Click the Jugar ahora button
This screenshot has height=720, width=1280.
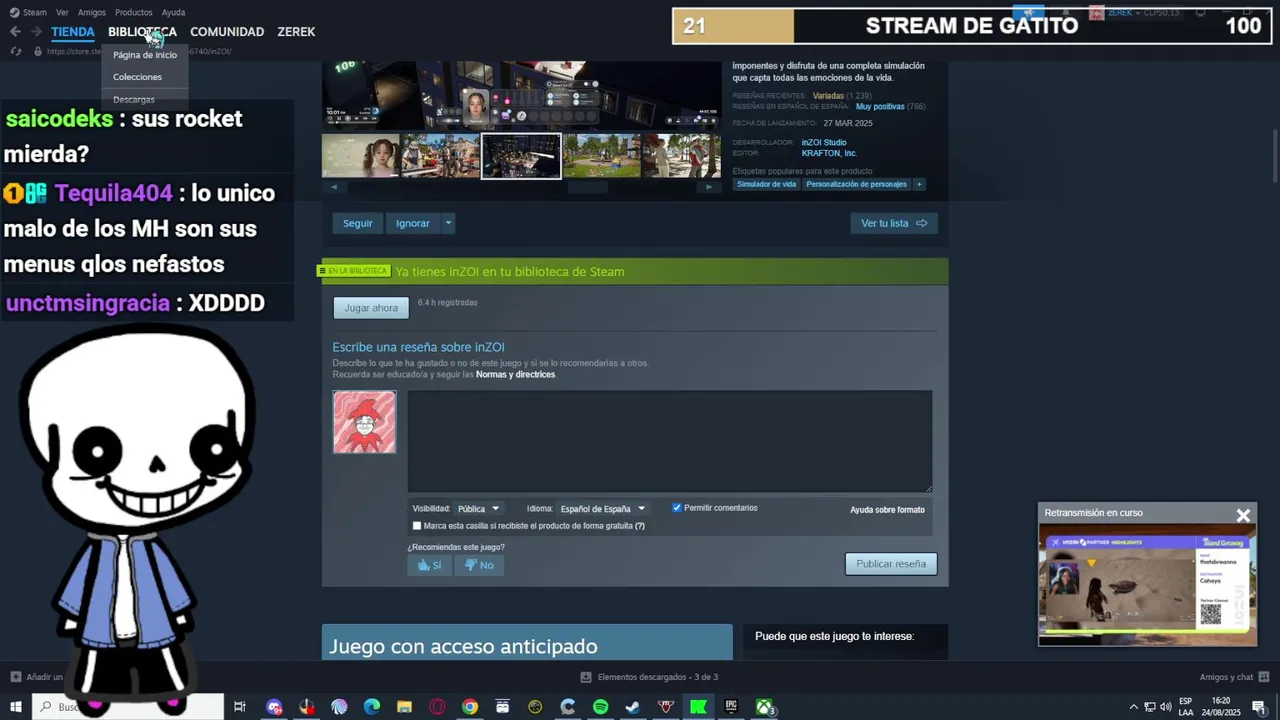point(371,308)
